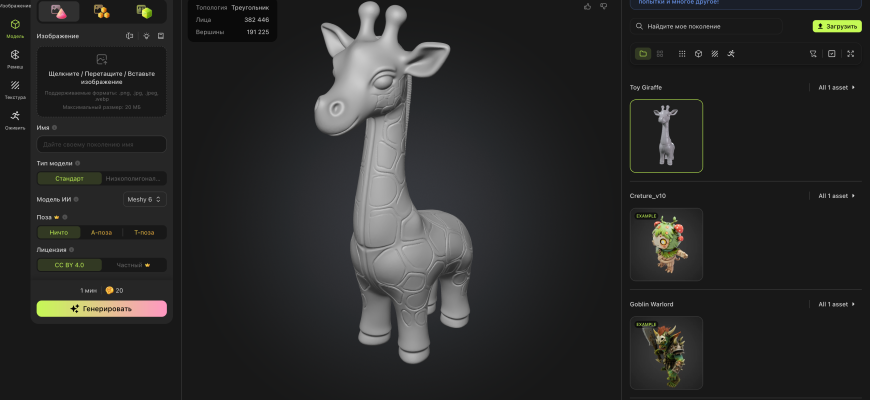
Task: Select the Ремеш sidebar icon
Action: 15,57
